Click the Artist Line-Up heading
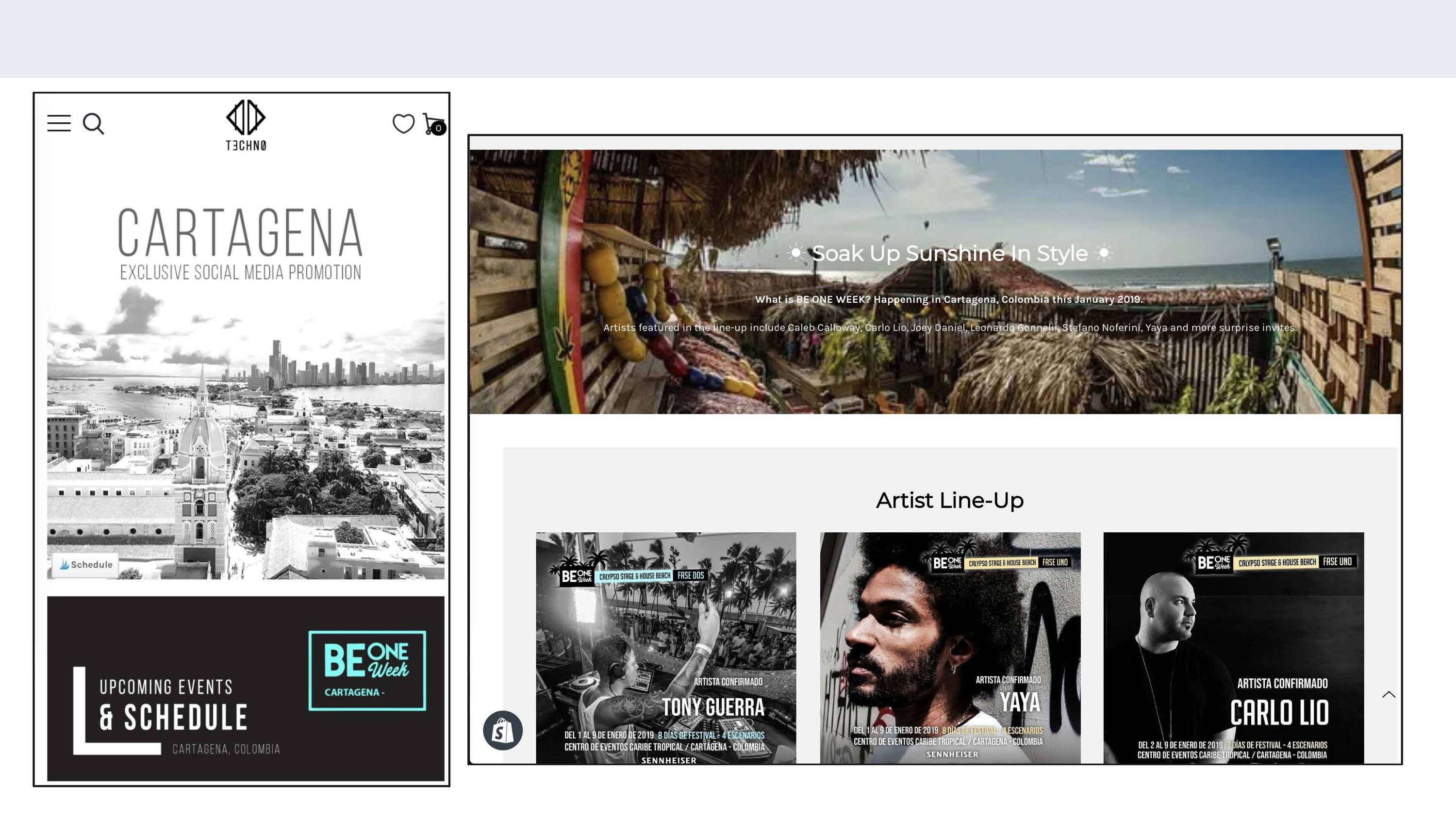Image resolution: width=1456 pixels, height=819 pixels. (950, 501)
